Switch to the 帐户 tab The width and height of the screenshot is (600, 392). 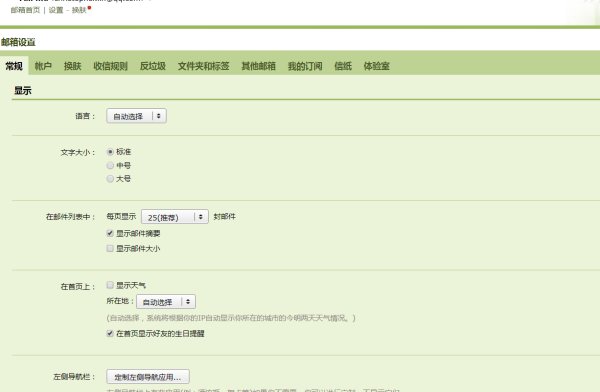click(43, 66)
